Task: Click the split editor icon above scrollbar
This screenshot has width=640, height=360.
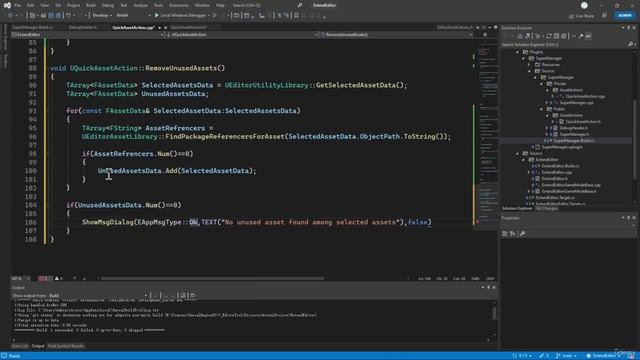Action: pyautogui.click(x=485, y=35)
